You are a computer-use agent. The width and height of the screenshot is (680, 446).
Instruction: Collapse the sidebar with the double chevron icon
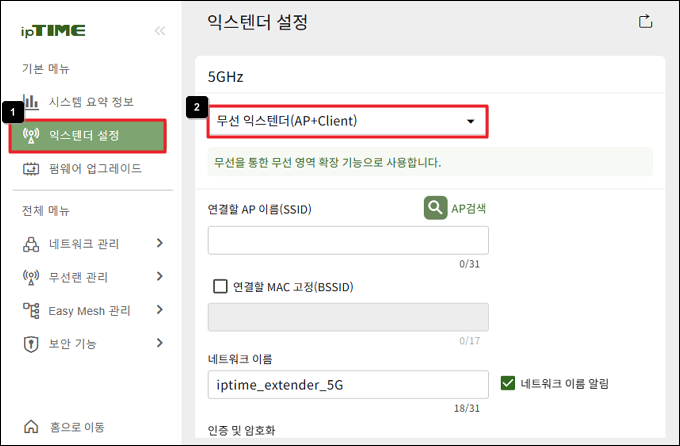tap(160, 31)
